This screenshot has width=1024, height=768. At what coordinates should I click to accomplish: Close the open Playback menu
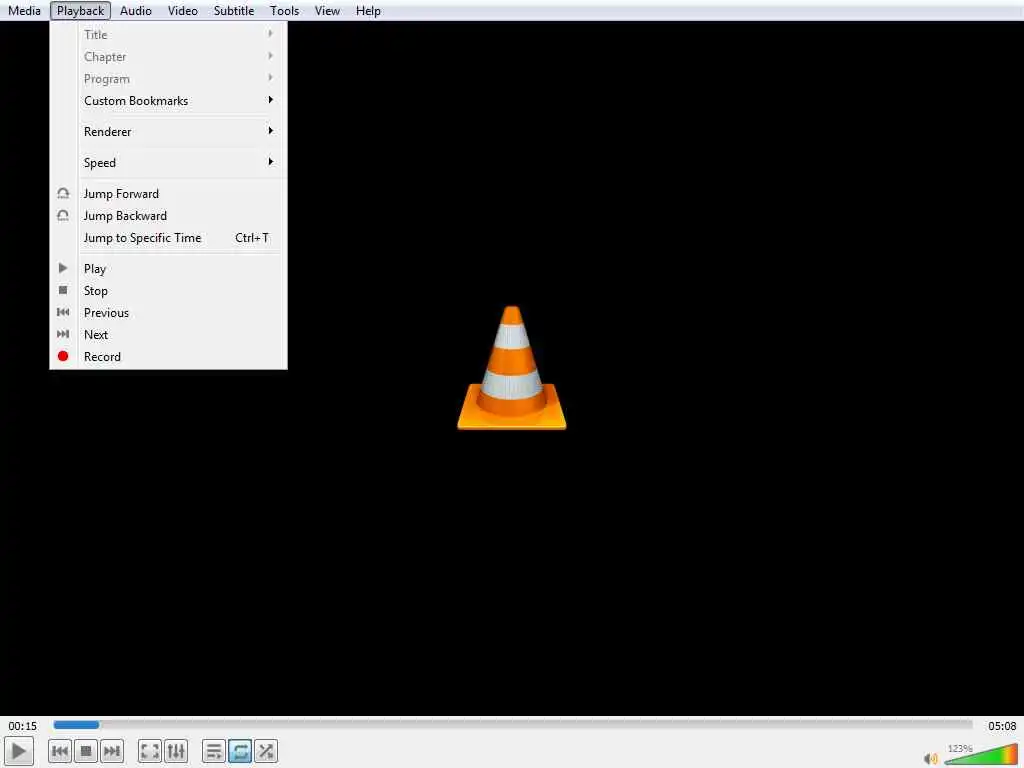pos(80,10)
